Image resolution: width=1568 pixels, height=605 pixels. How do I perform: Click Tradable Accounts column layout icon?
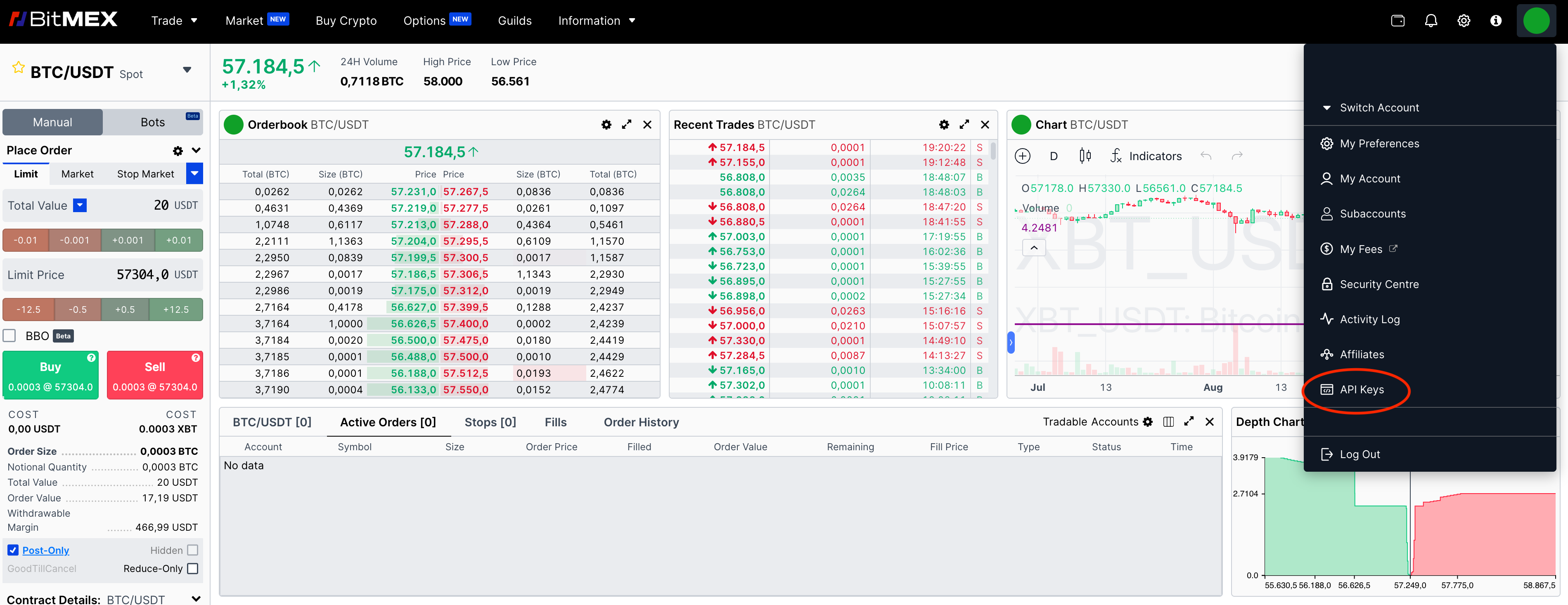(1168, 422)
